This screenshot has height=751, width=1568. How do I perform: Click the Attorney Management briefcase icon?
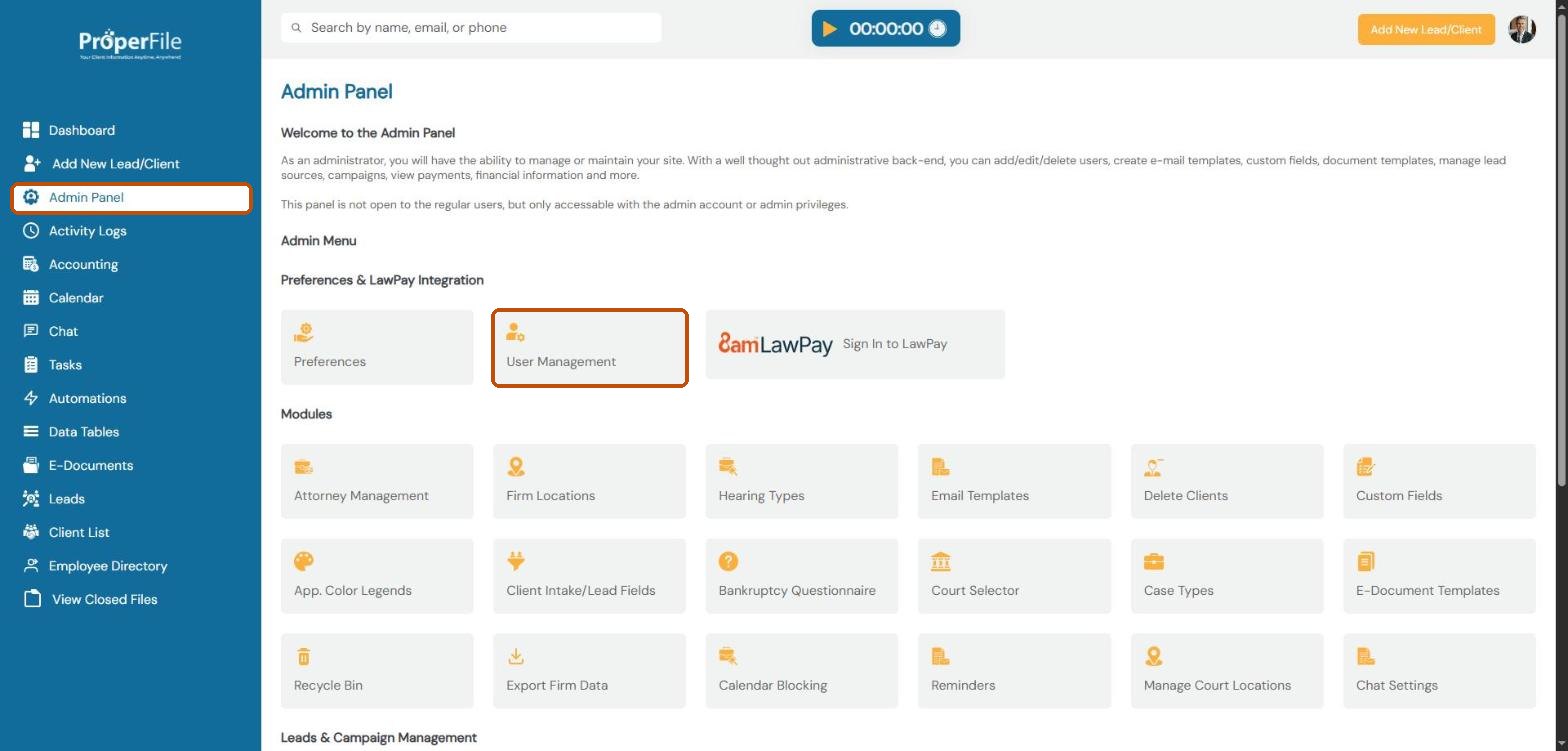click(304, 467)
